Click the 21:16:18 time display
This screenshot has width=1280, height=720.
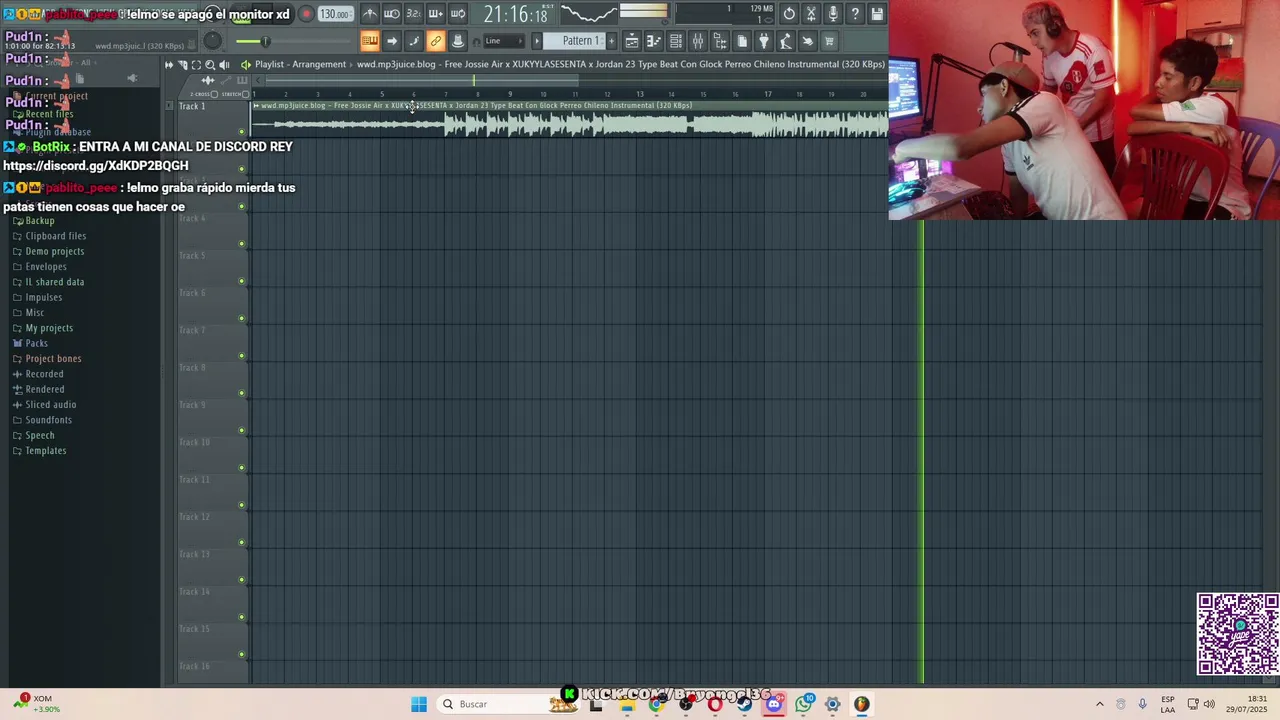click(x=517, y=14)
